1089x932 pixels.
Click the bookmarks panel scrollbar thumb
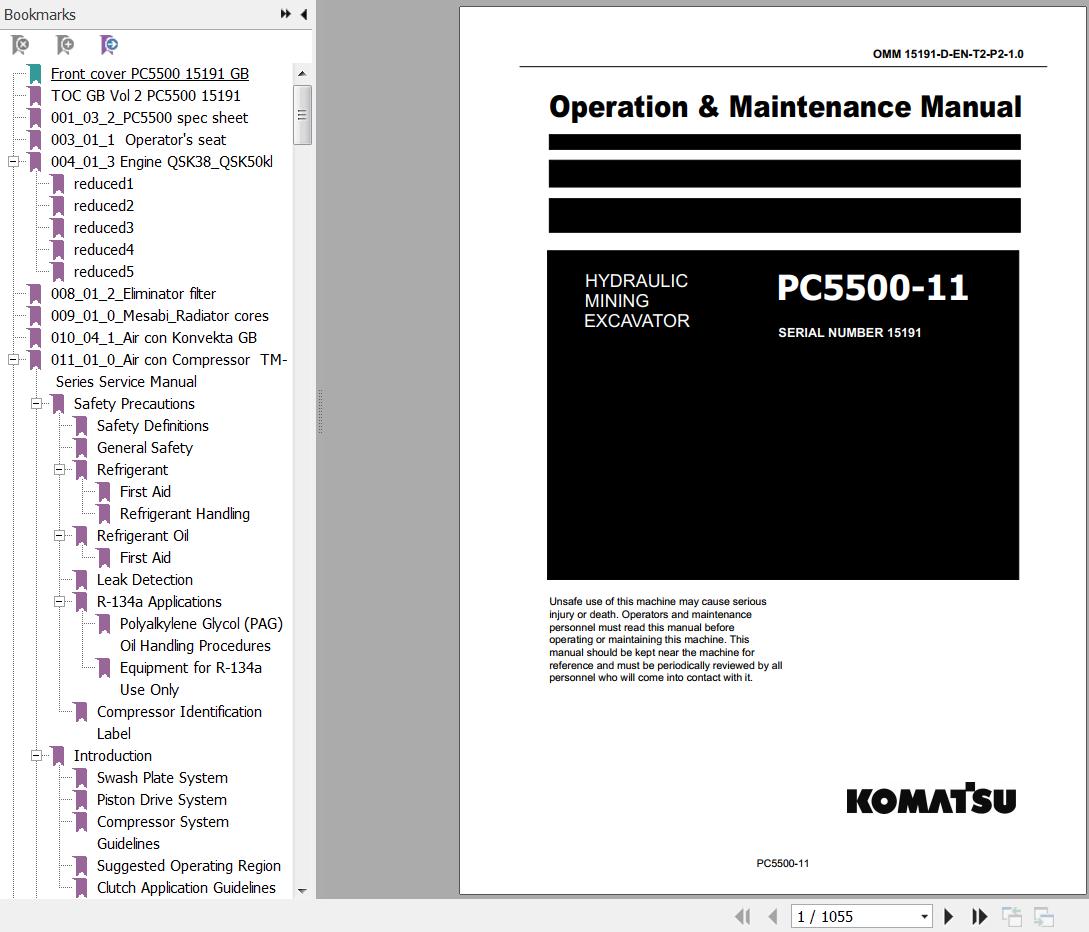(302, 115)
